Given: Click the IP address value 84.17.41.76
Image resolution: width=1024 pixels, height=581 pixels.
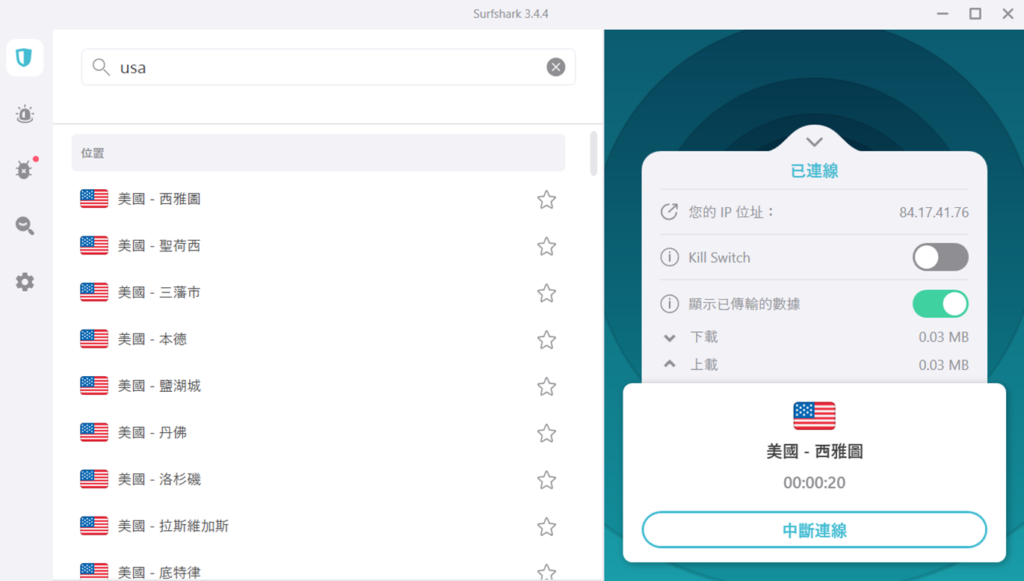Looking at the screenshot, I should point(934,212).
